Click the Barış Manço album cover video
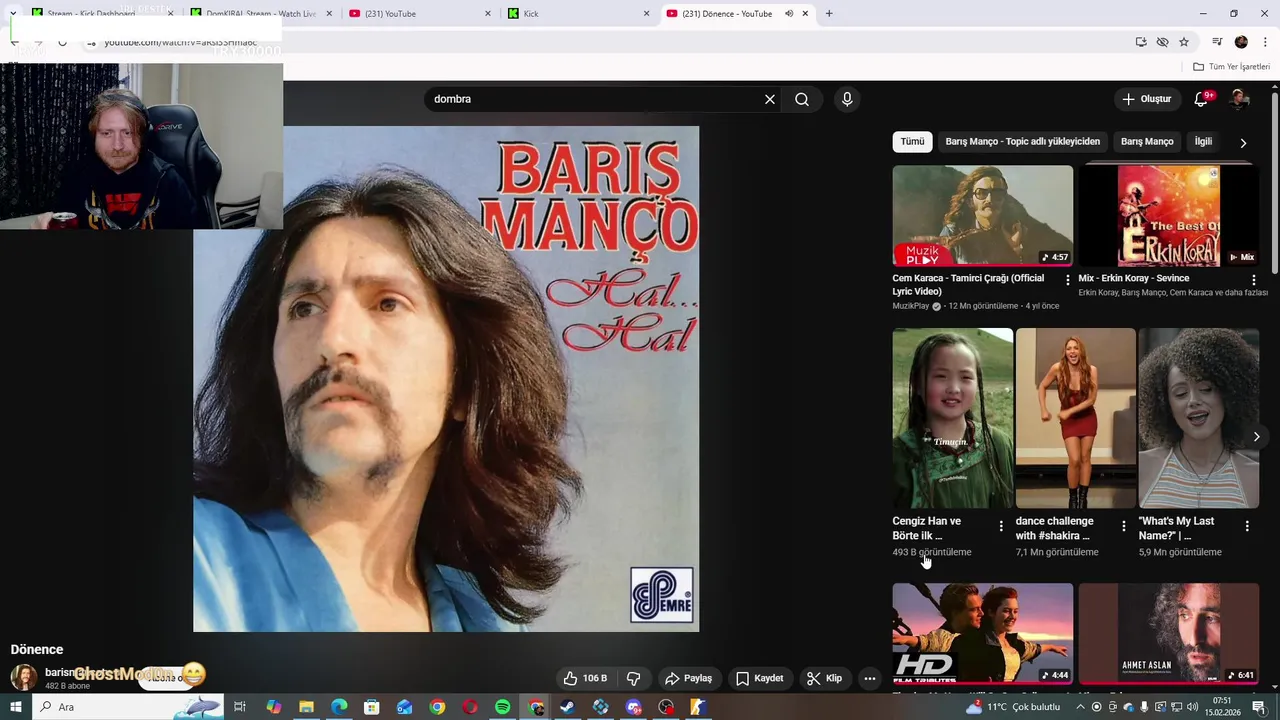Viewport: 1280px width, 720px height. (x=446, y=378)
